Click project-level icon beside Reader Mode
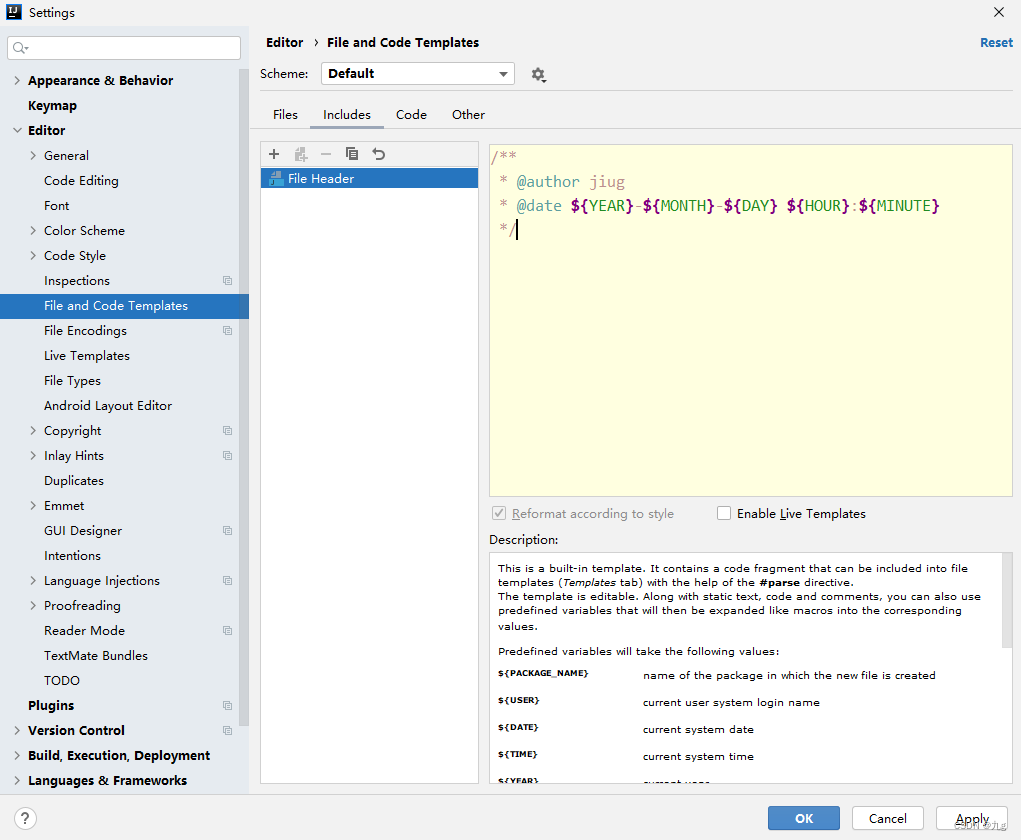This screenshot has width=1021, height=840. pos(227,630)
